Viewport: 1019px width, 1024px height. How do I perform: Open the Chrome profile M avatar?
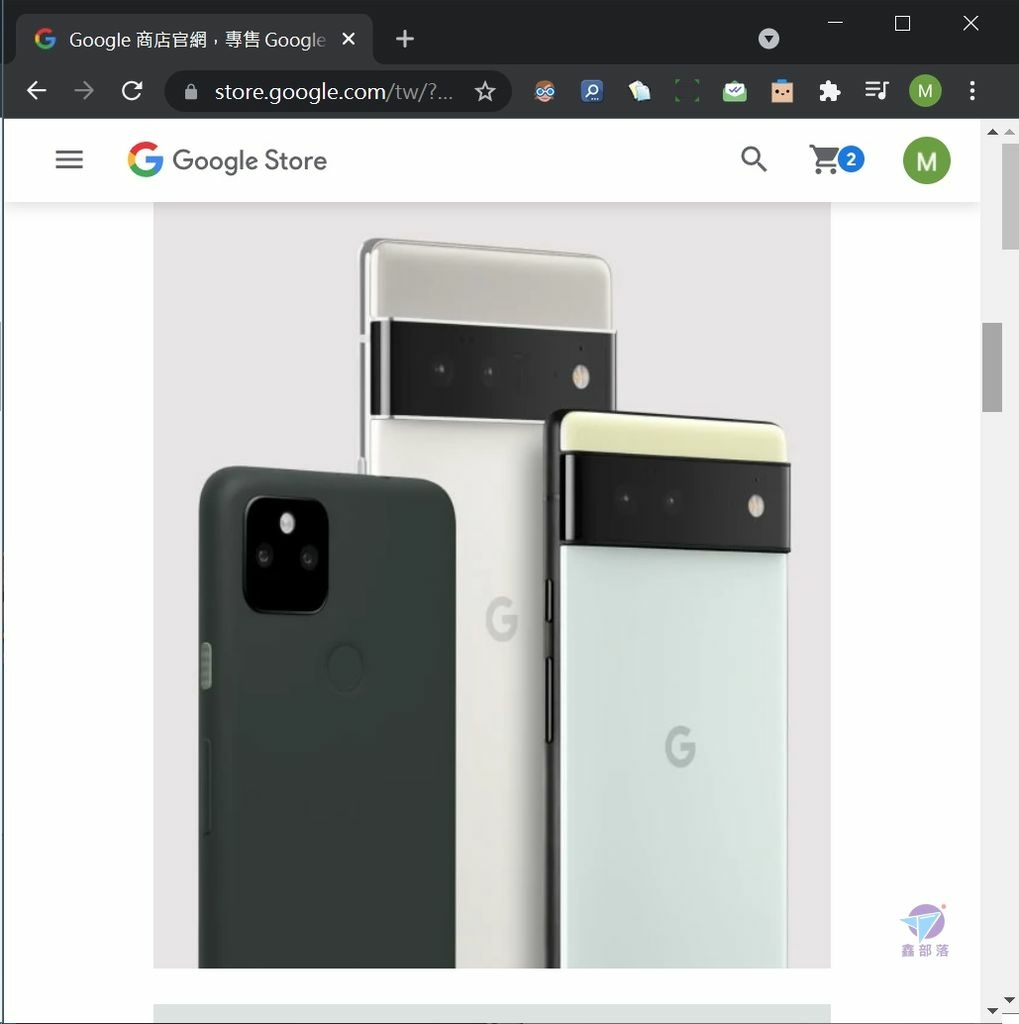(925, 91)
